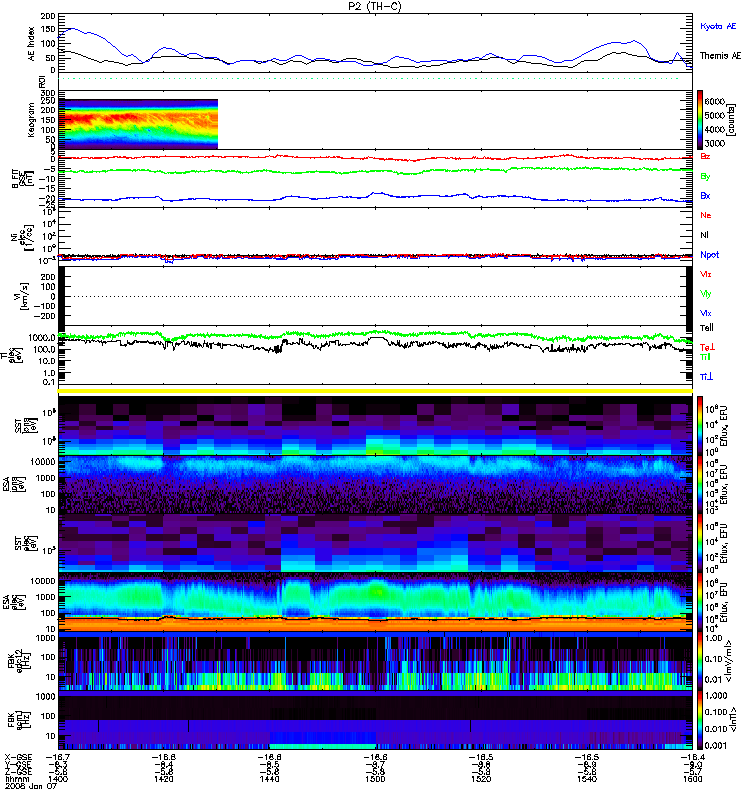Click the green By legend label
Image resolution: width=750 pixels, height=800 pixels.
tap(705, 177)
